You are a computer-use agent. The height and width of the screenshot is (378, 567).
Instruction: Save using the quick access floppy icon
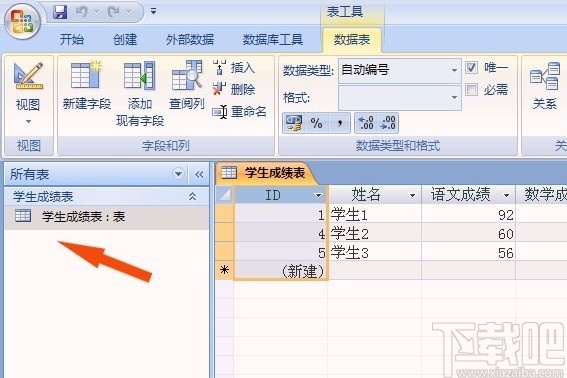point(60,12)
